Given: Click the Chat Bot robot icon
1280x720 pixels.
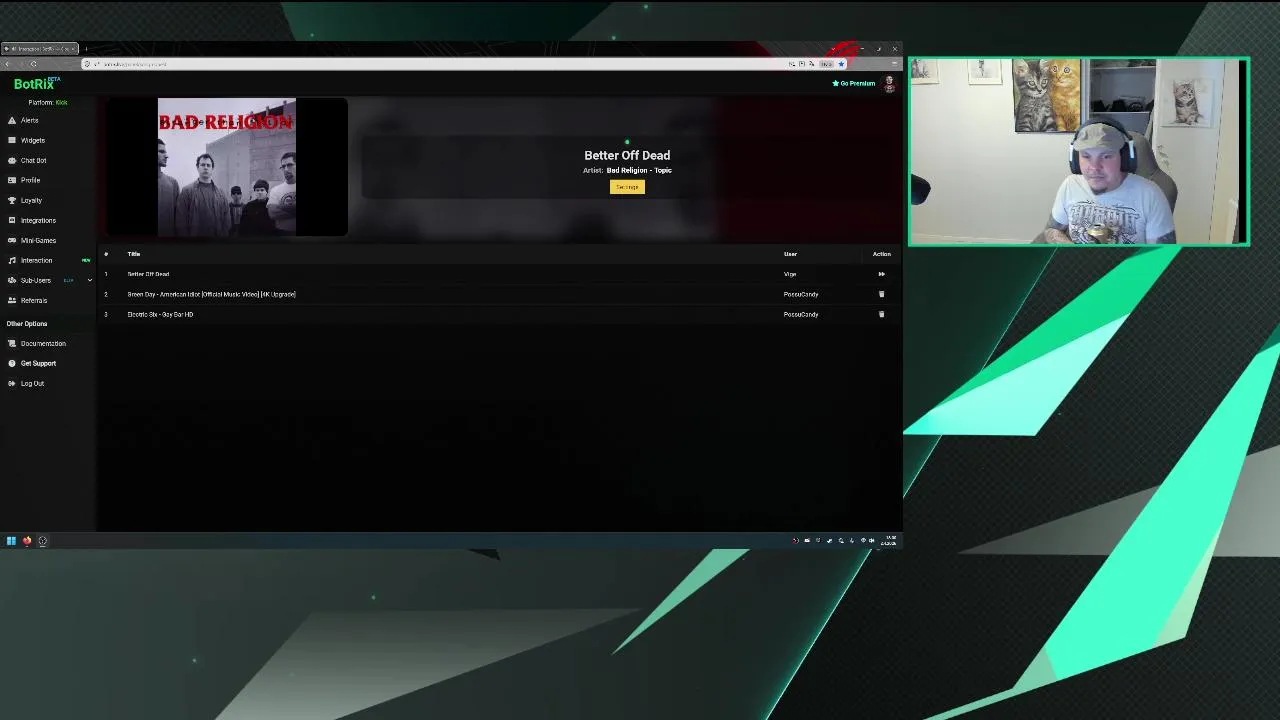Looking at the screenshot, I should pos(12,160).
